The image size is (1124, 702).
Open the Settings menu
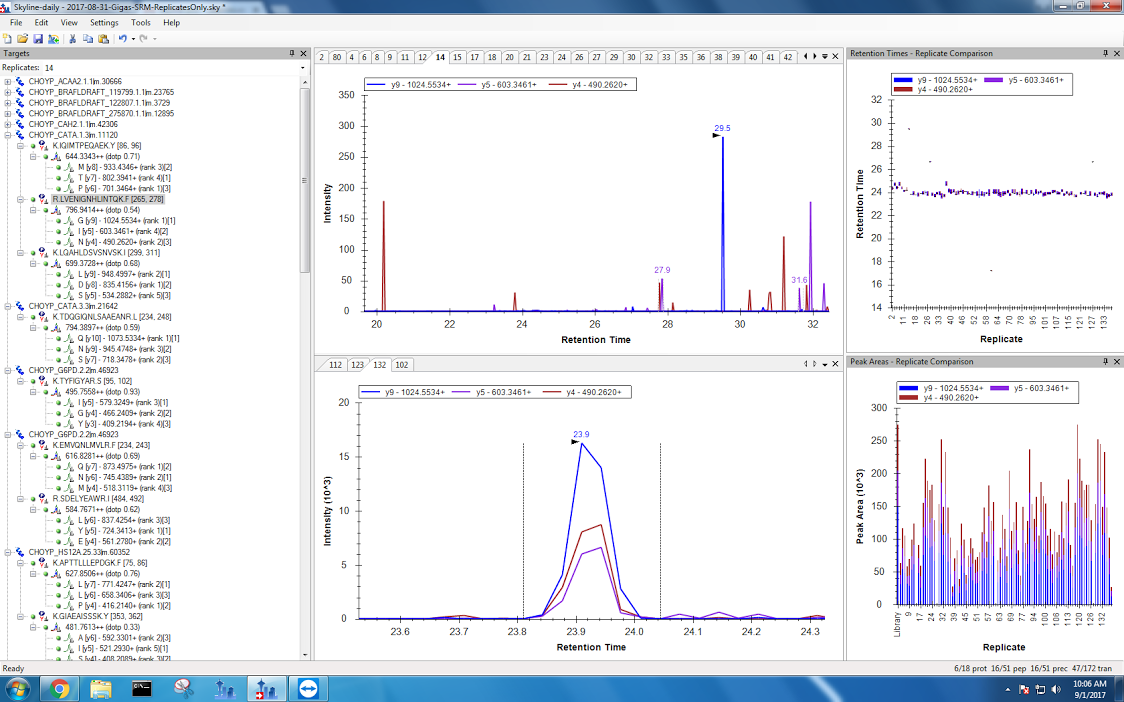[x=103, y=22]
